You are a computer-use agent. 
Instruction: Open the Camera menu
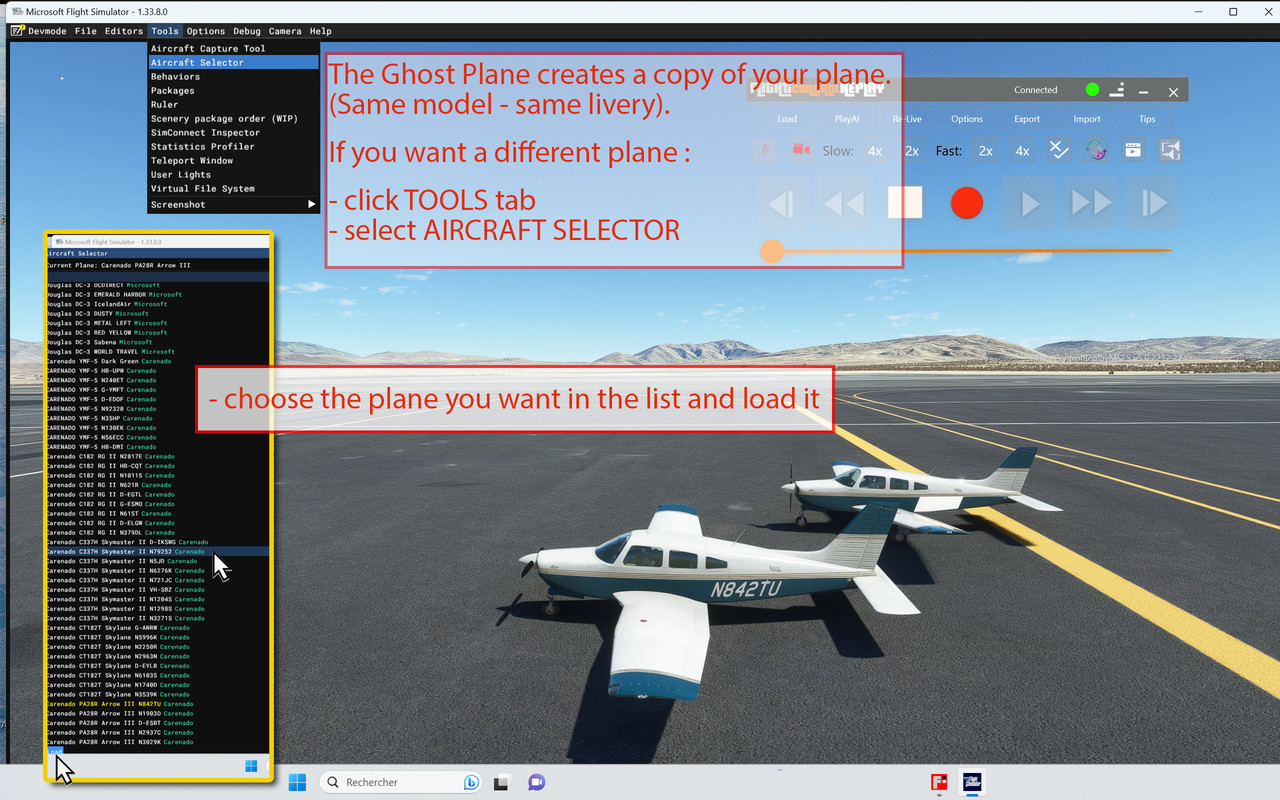285,31
